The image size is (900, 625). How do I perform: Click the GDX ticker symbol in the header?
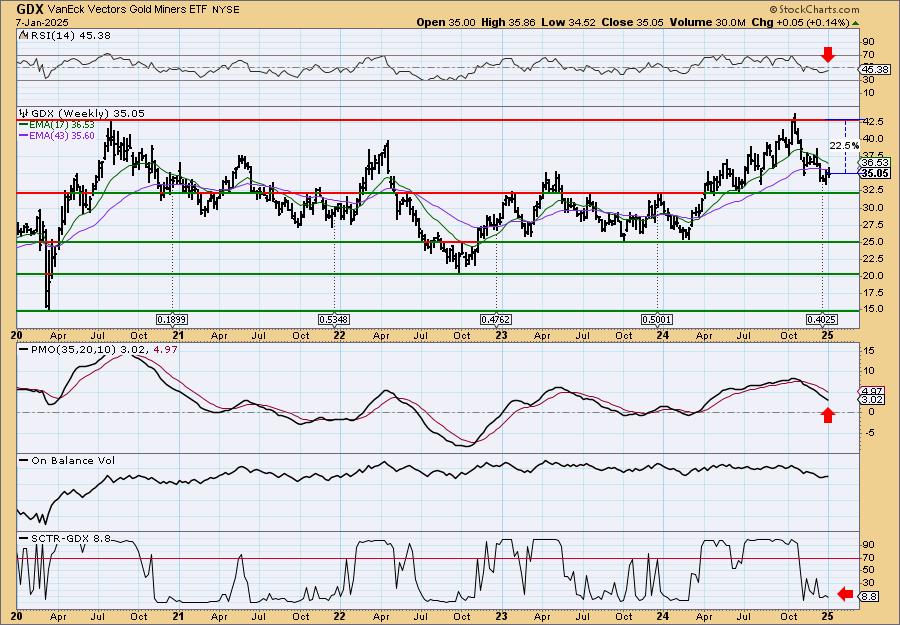(x=28, y=9)
